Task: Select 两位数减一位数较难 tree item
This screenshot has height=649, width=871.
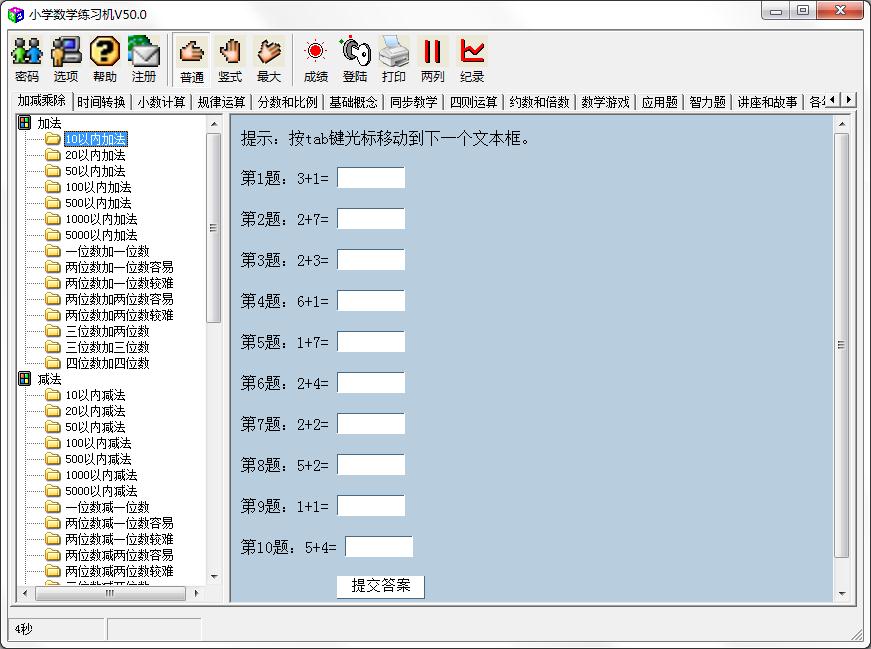Action: (x=119, y=539)
